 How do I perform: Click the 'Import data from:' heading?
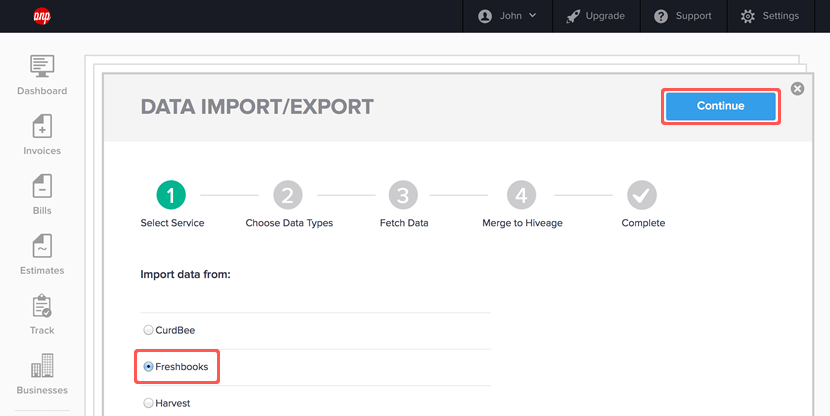(185, 275)
